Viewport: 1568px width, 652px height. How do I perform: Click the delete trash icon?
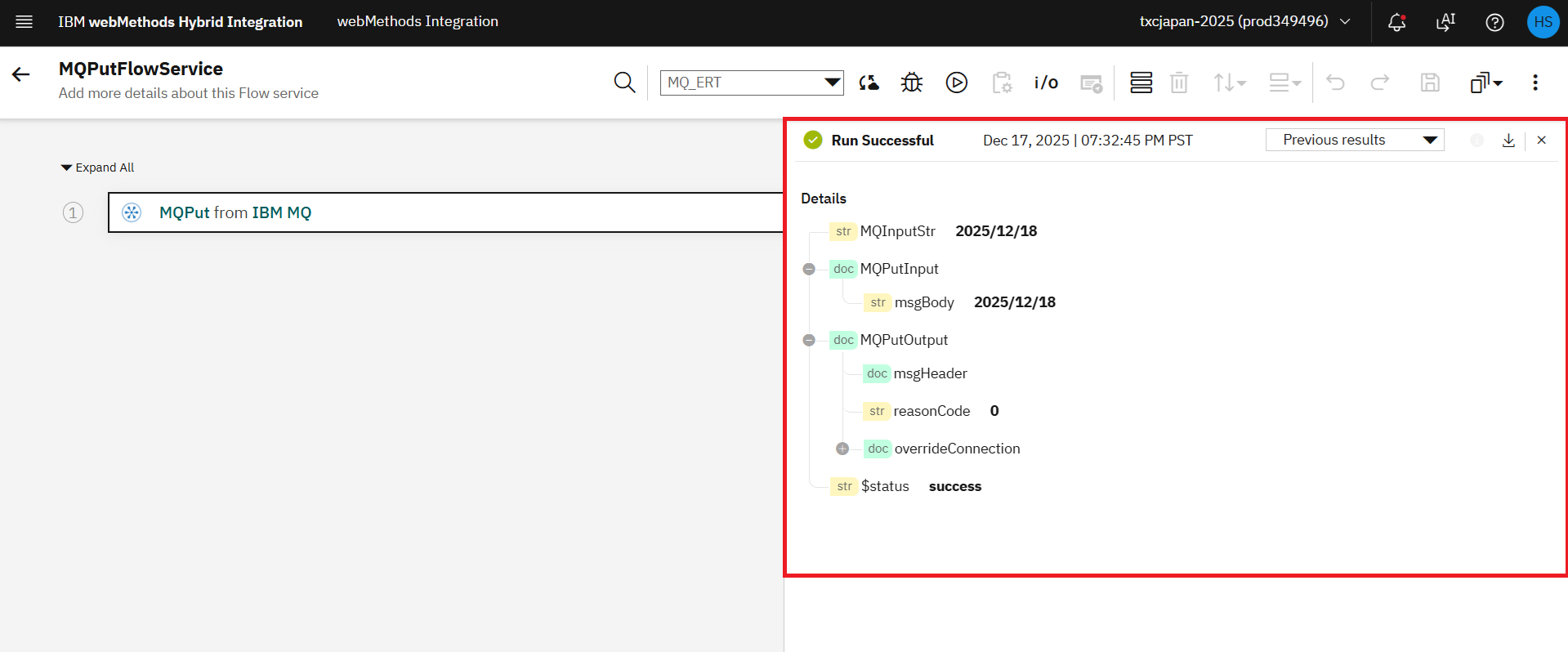[1179, 83]
